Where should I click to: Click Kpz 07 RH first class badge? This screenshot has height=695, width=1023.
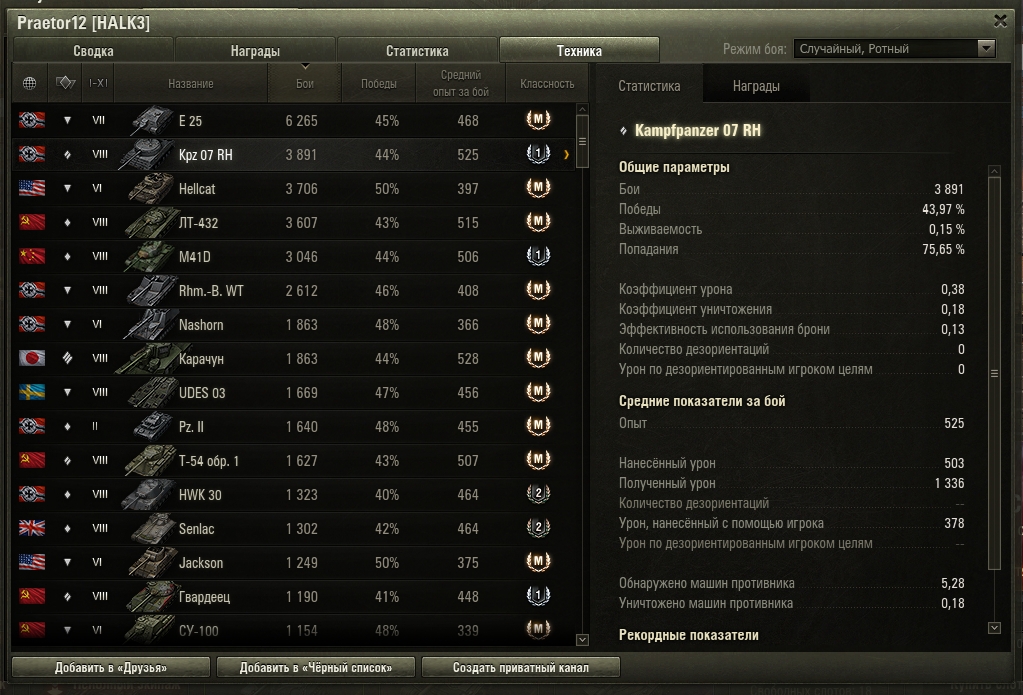tap(538, 154)
